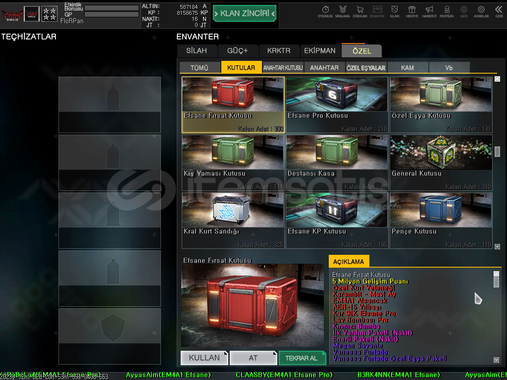
Task: Select the TÜMÜ sub-tab filter
Action: point(199,68)
